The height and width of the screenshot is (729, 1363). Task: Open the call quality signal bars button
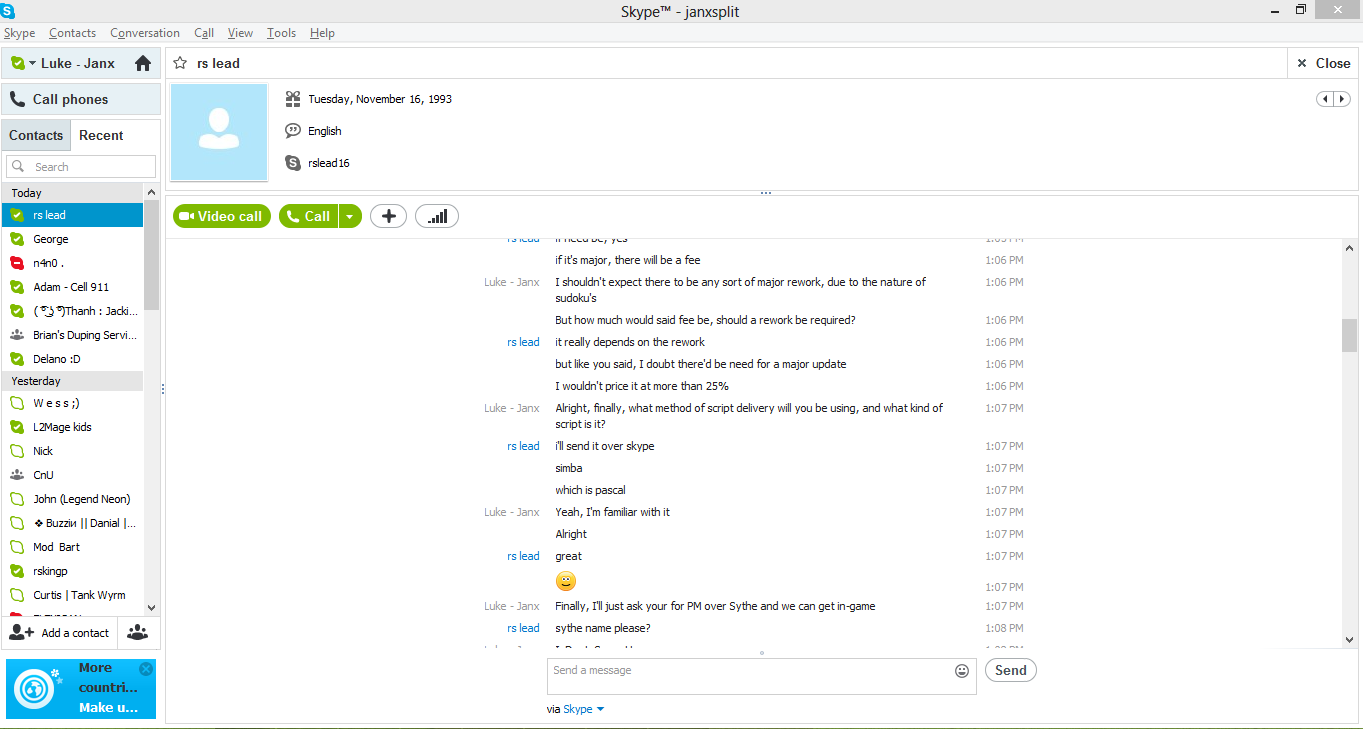point(437,216)
